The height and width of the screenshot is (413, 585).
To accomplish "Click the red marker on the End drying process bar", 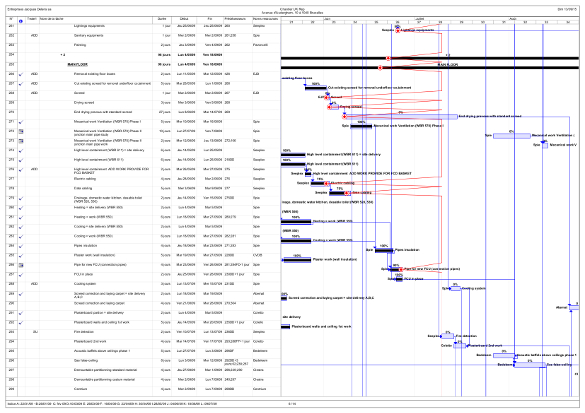I will [x=345, y=117].
